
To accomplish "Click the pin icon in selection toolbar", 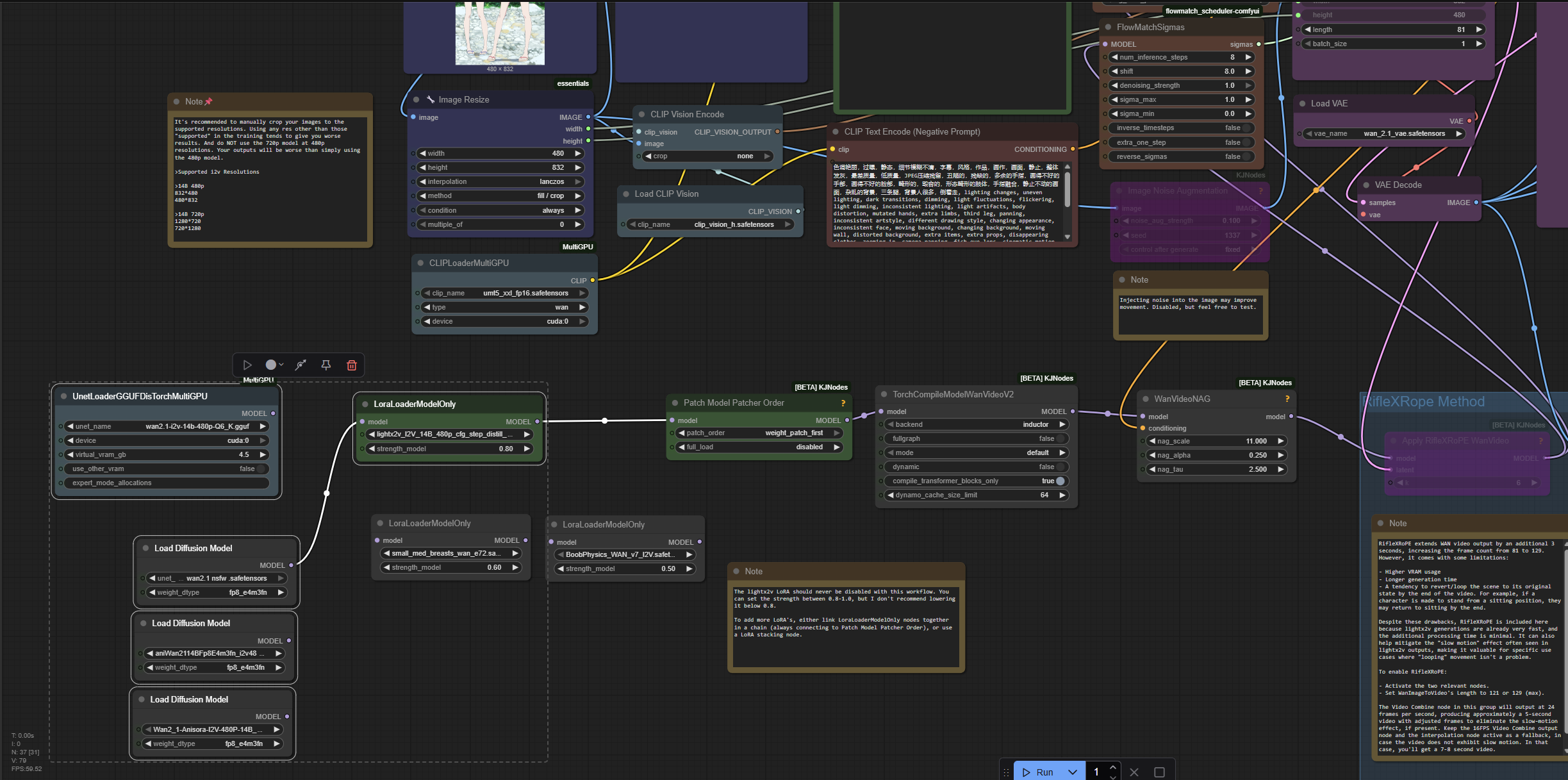I will pyautogui.click(x=326, y=365).
